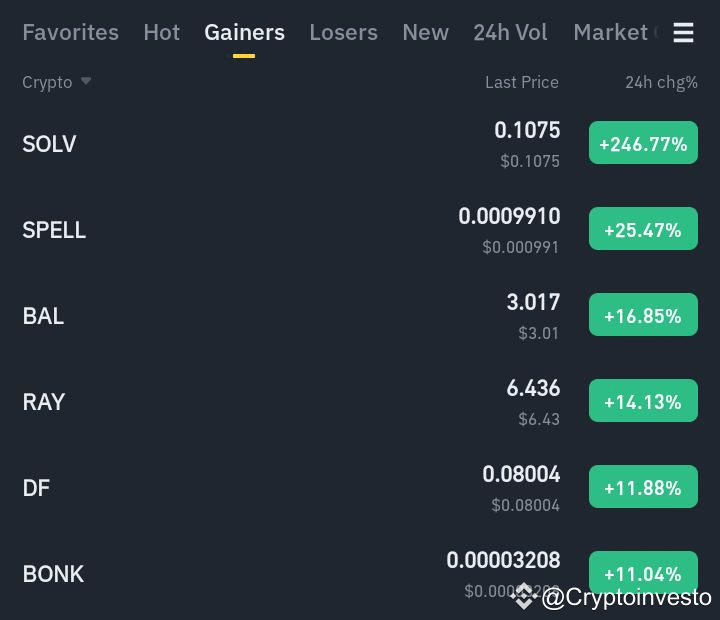Switch to the Favorites tab
The height and width of the screenshot is (620, 720).
[70, 32]
